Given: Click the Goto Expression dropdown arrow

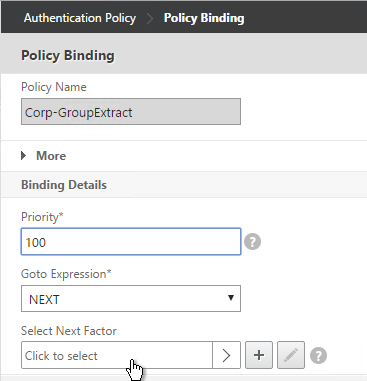Looking at the screenshot, I should coord(231,298).
